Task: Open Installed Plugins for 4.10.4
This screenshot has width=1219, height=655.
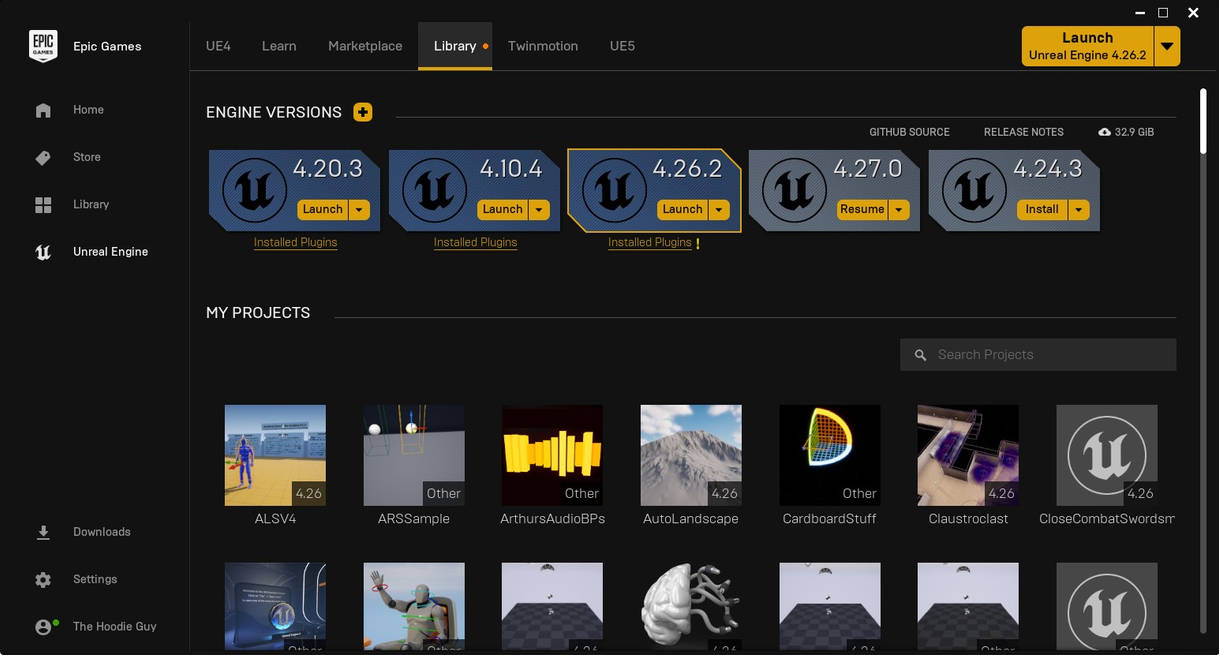Action: pyautogui.click(x=475, y=242)
